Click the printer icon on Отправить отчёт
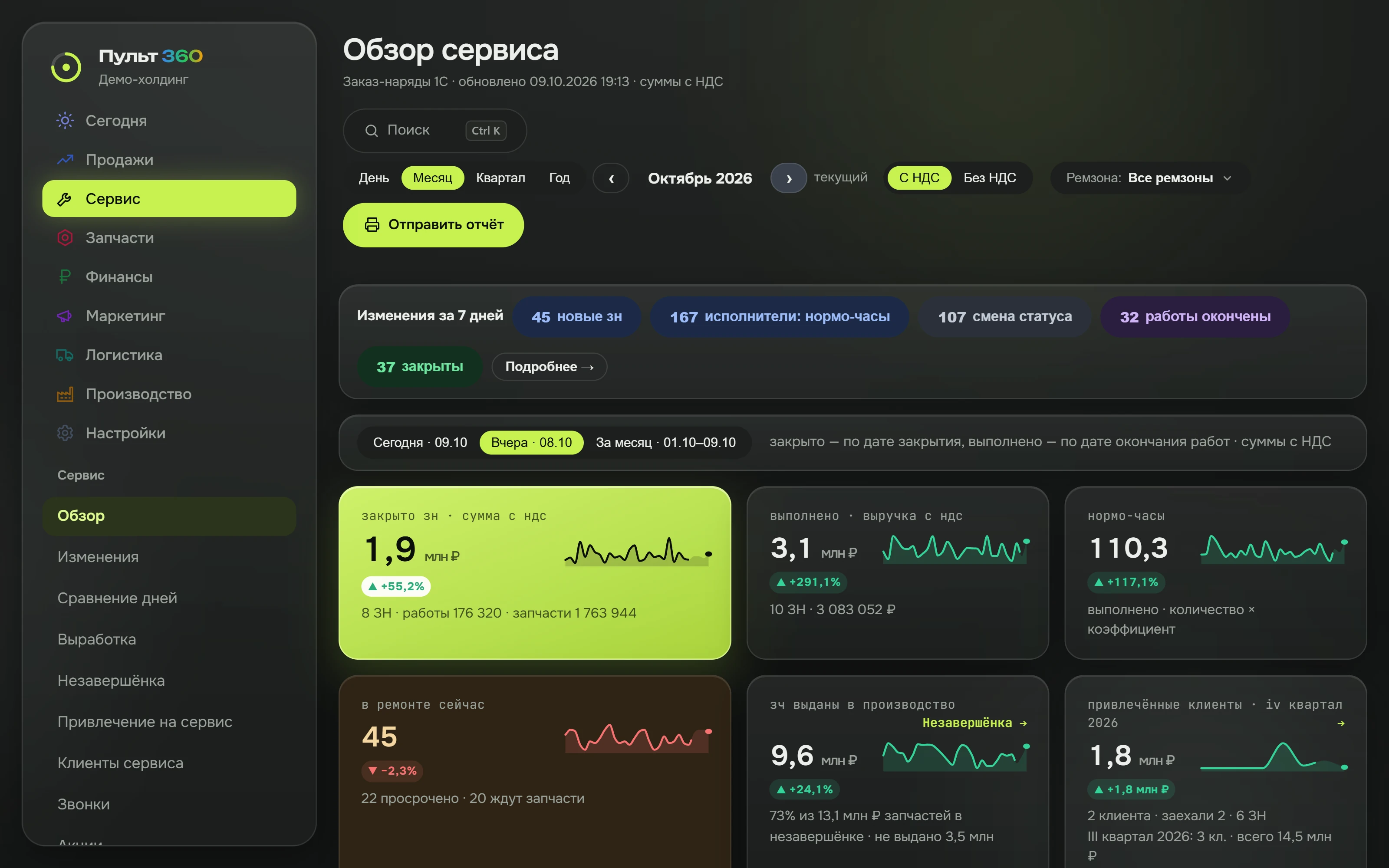Viewport: 1389px width, 868px height. [x=372, y=224]
